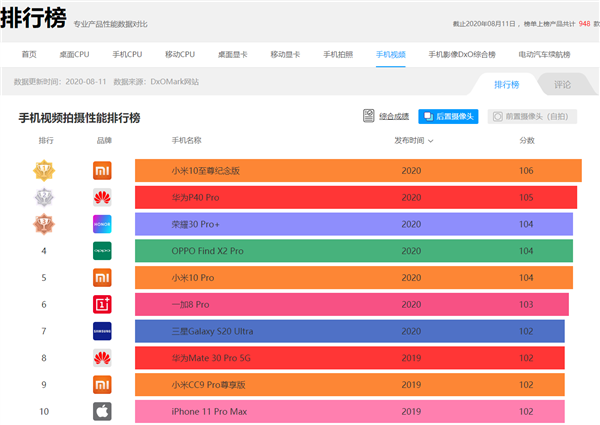Click the 小米10至尊纪念版 orange score bar
The height and width of the screenshot is (425, 600).
(358, 171)
